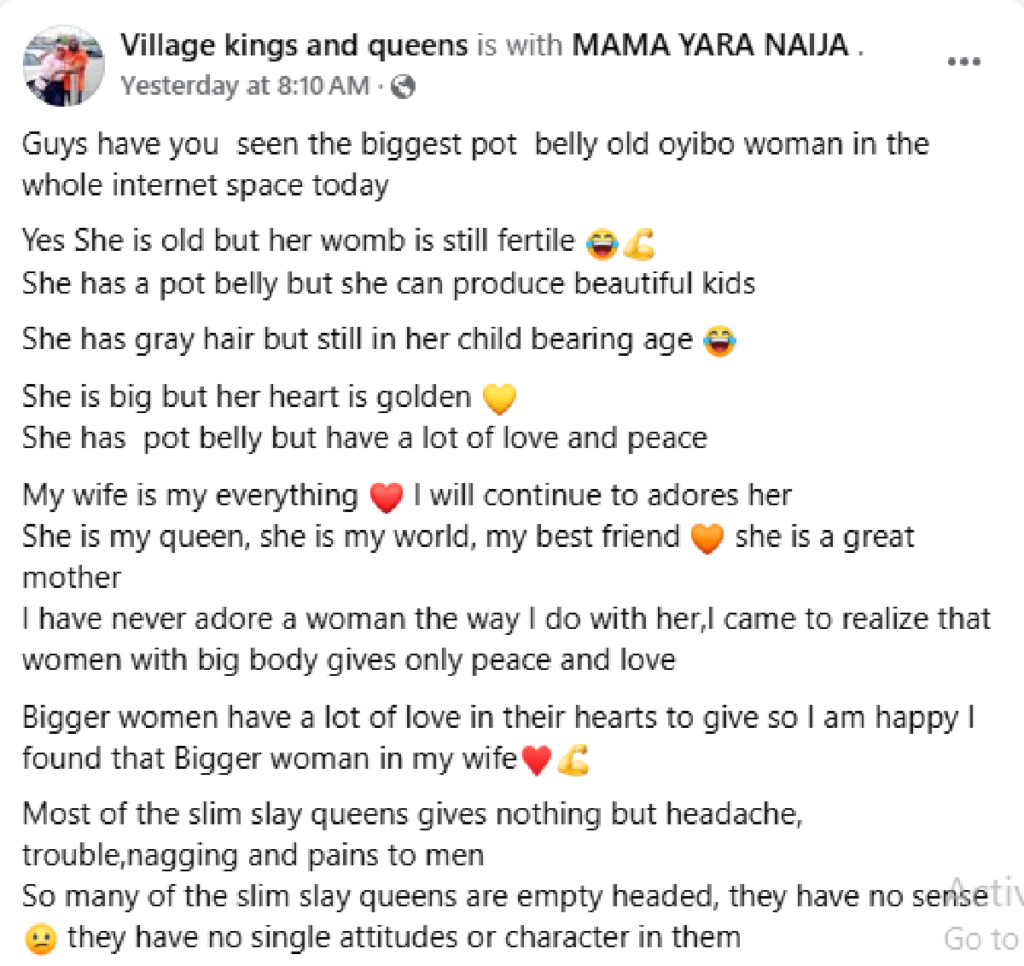Open the post options three-dot menu
Viewport: 1024px width, 966px height.
click(964, 62)
